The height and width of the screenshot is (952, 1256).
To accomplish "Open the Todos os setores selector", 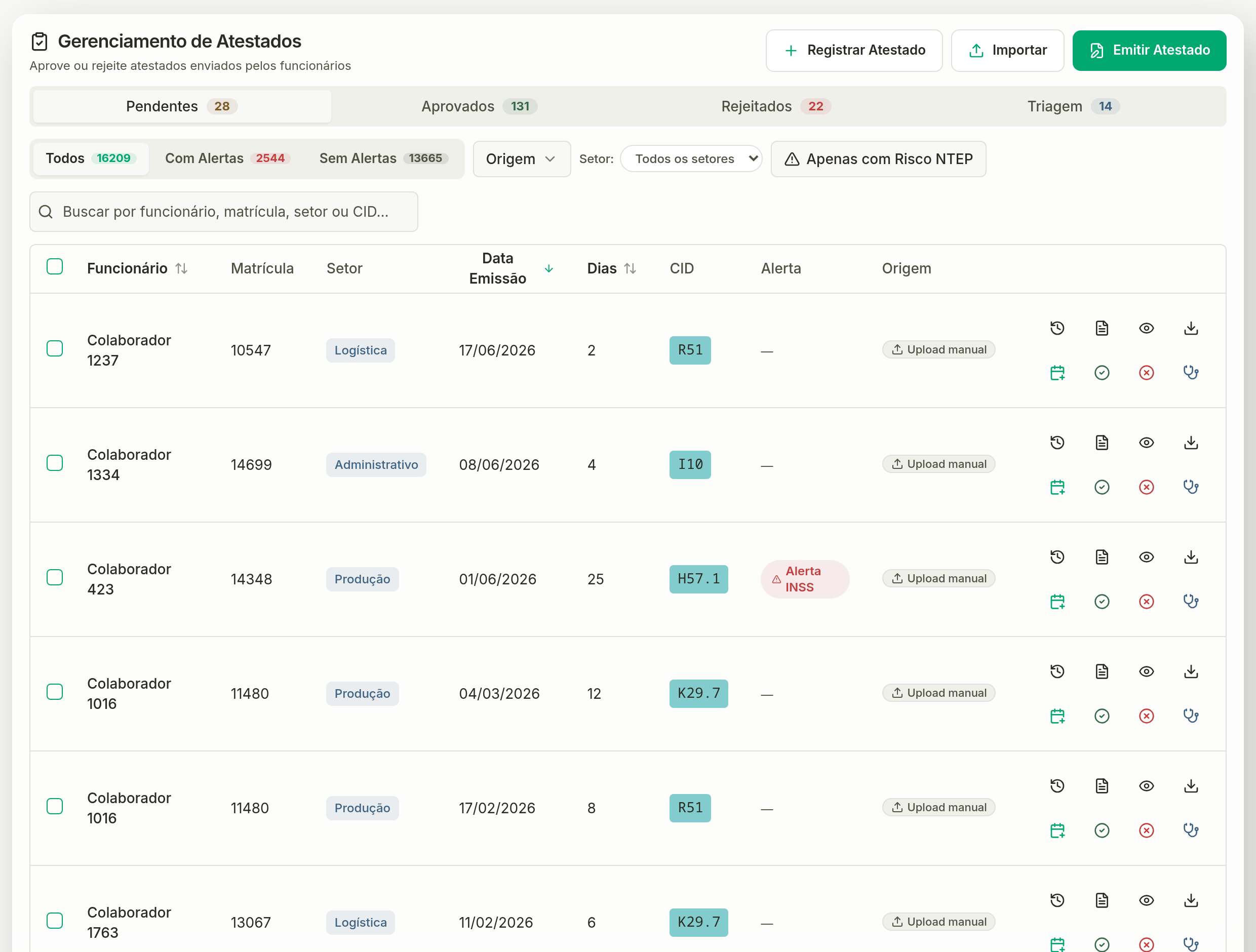I will 690,159.
